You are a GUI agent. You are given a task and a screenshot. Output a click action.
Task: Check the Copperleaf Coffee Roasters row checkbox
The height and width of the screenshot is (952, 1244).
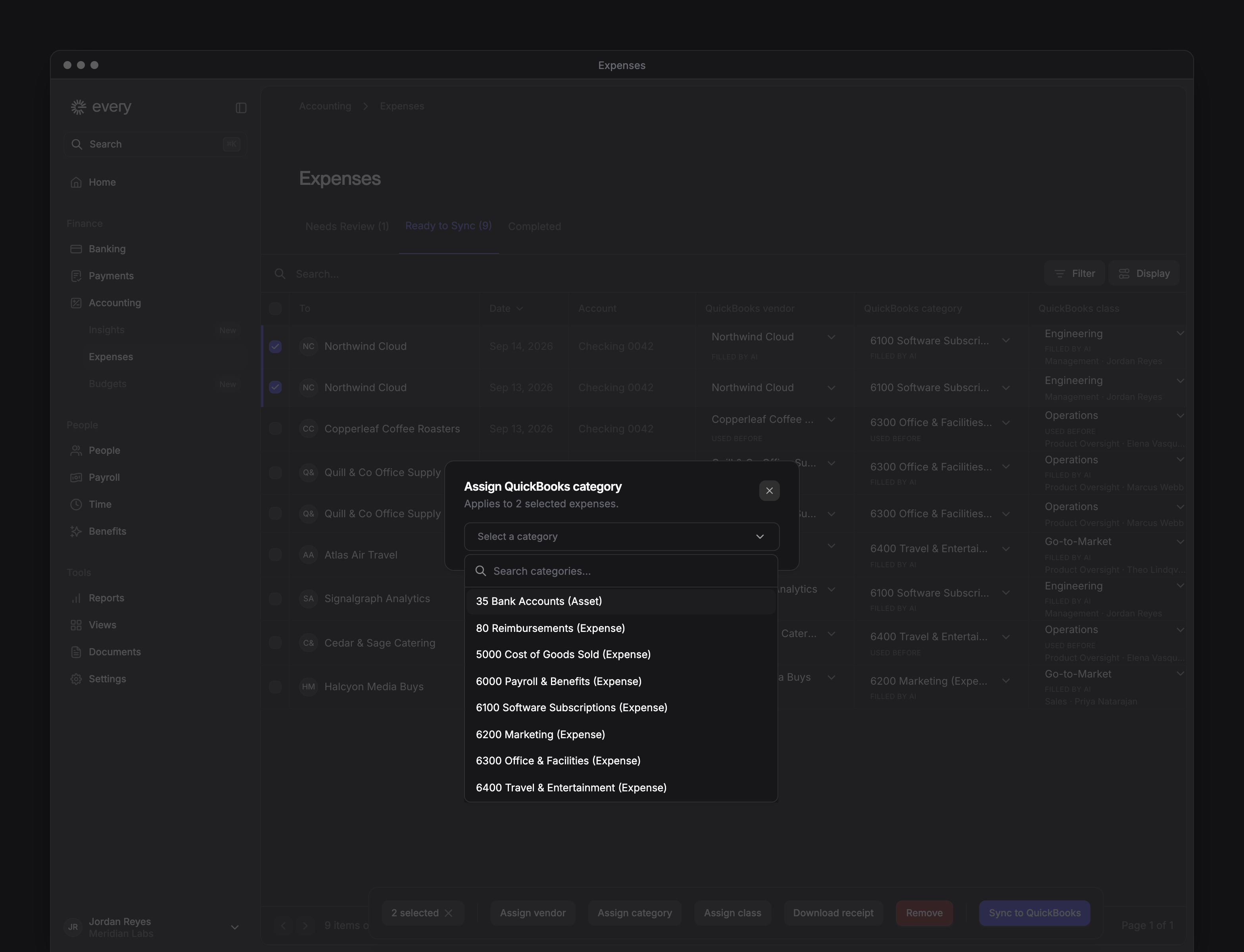coord(275,428)
